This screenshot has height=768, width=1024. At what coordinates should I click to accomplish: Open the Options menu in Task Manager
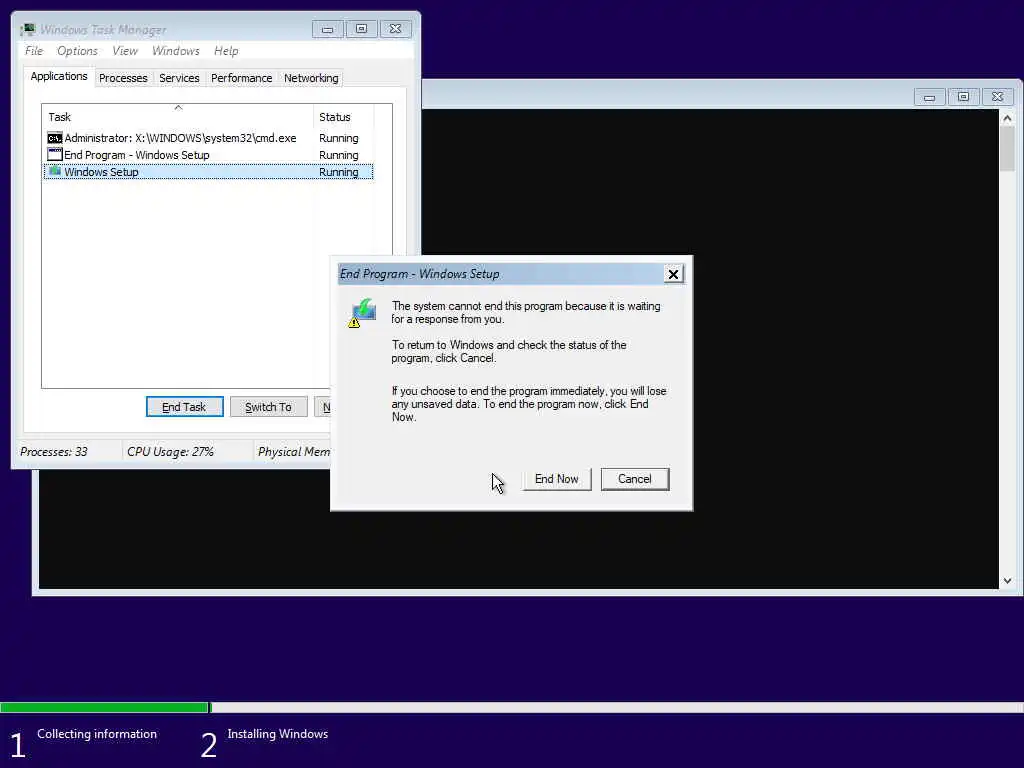tap(77, 51)
